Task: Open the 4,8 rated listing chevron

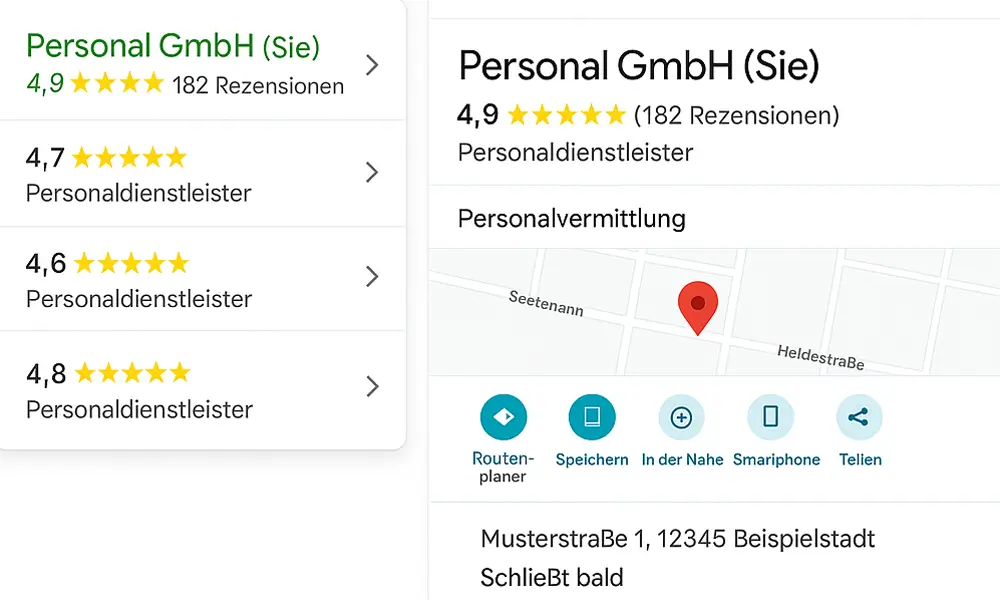Action: 372,387
